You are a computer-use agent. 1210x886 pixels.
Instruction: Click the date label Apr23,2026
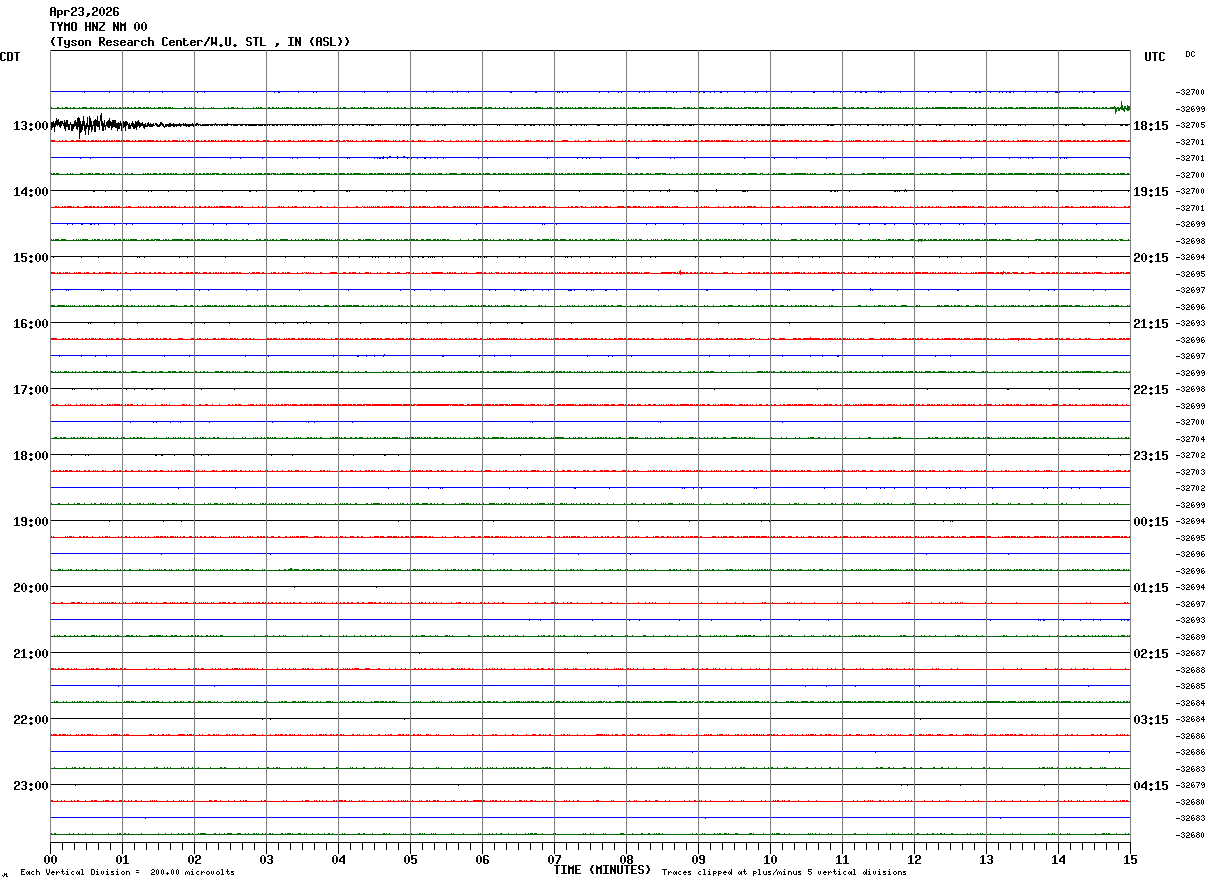[x=84, y=12]
